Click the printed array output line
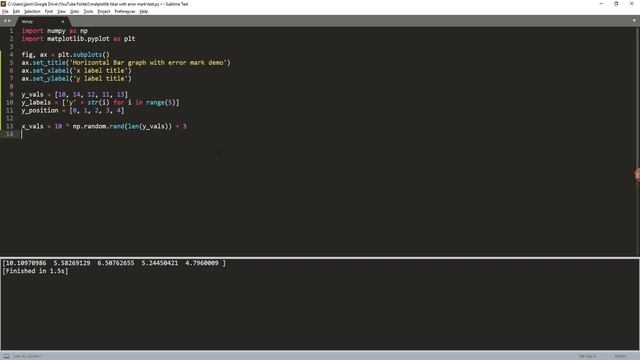 [114, 263]
